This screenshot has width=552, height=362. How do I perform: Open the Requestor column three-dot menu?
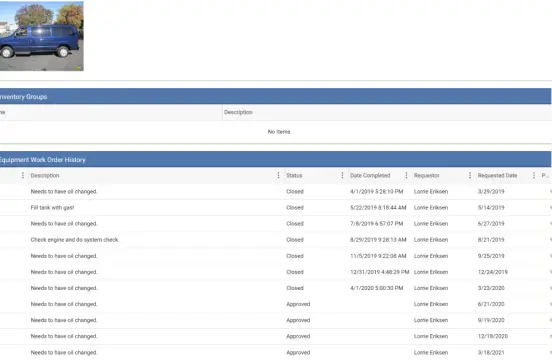(x=470, y=175)
